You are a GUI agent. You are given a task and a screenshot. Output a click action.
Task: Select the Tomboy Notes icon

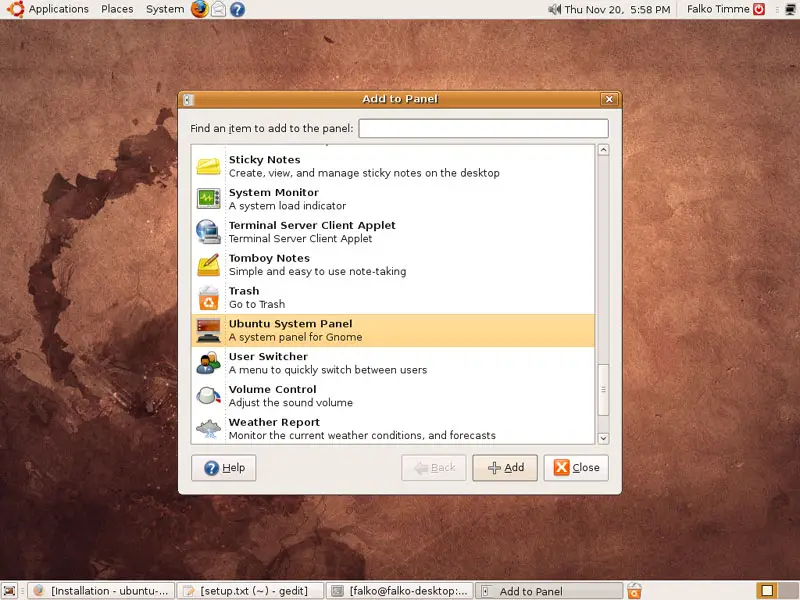tap(208, 265)
